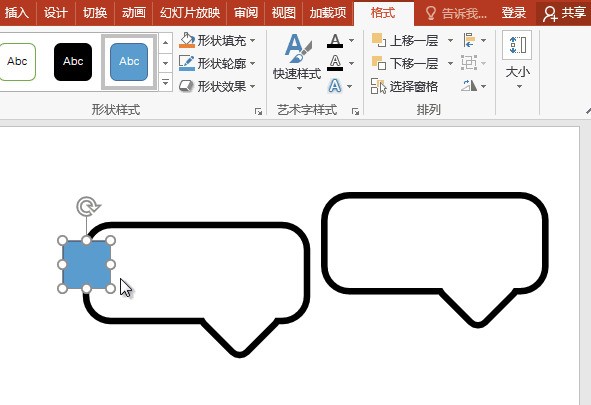591x405 pixels.
Task: Open the 形状效果 shape effects menu
Action: click(x=217, y=86)
